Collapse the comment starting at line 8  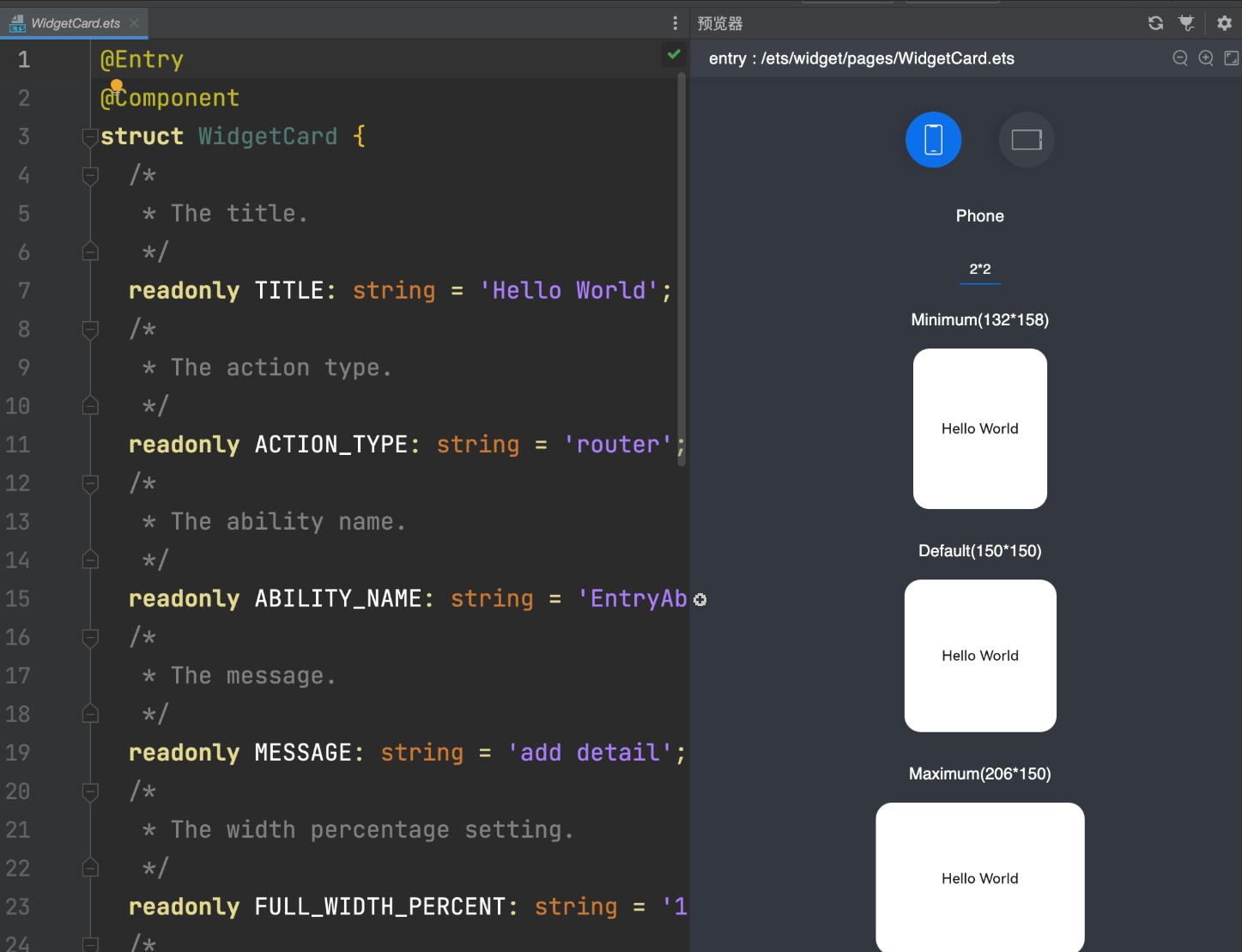[x=90, y=329]
